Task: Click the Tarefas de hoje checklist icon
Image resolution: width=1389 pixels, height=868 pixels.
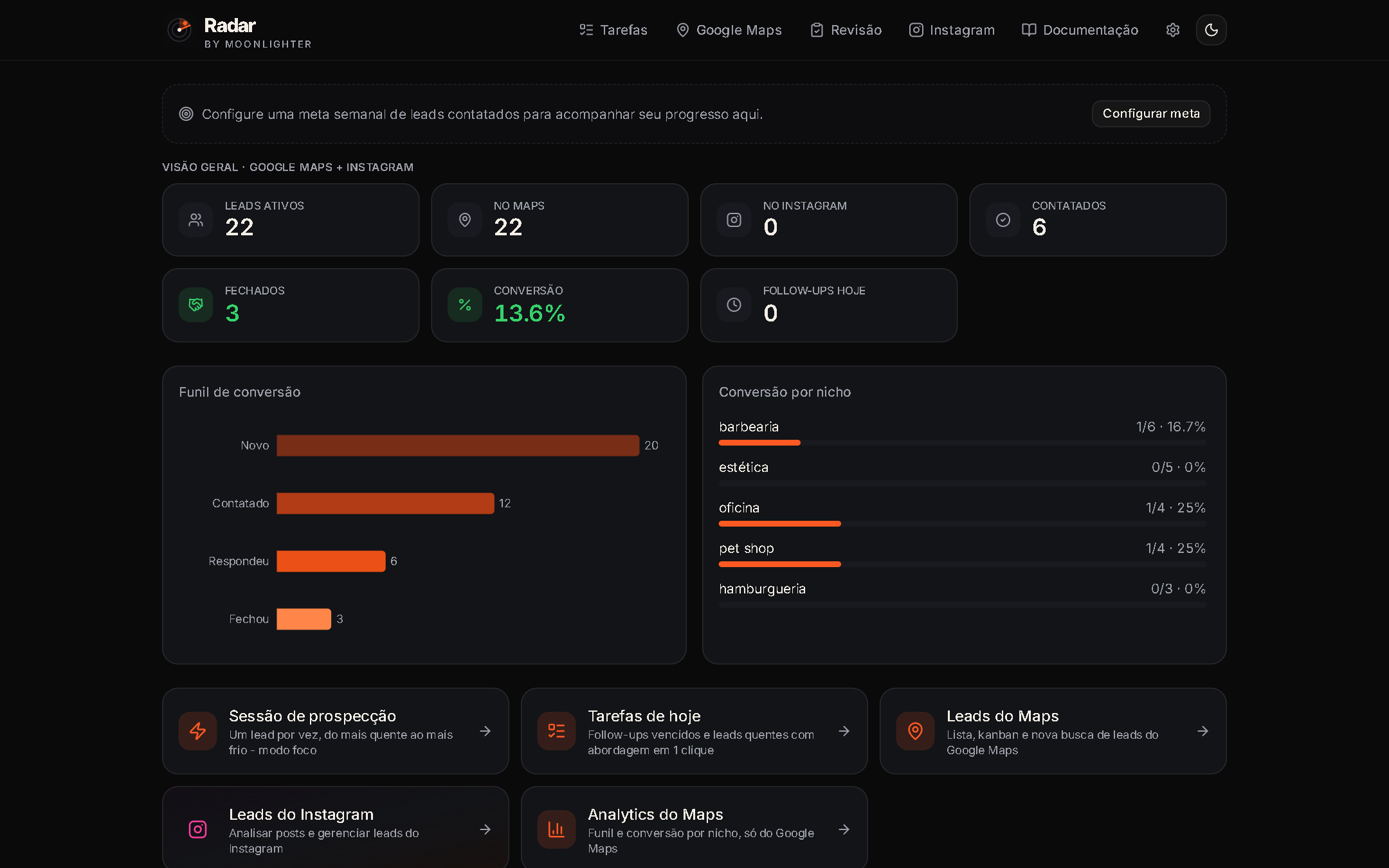Action: (x=557, y=731)
